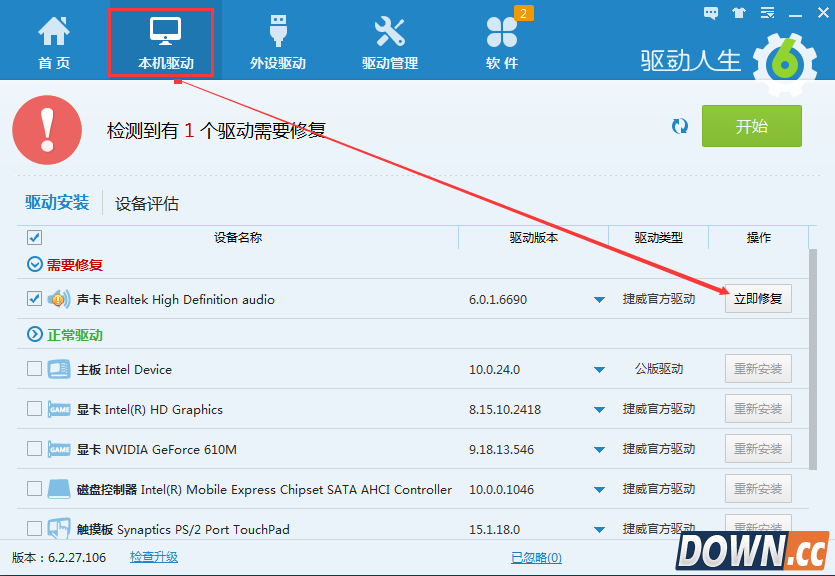Open the 本机驱动 local driver scan icon

pos(161,40)
